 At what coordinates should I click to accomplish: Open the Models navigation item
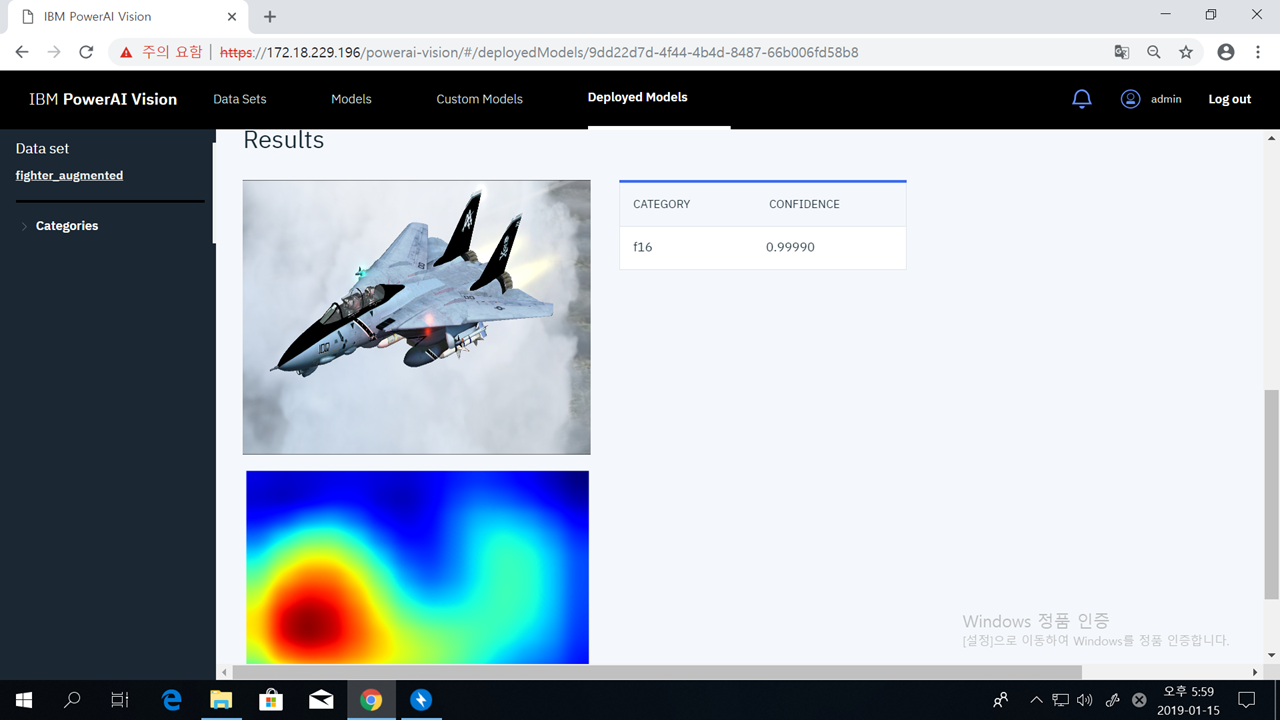[x=351, y=99]
